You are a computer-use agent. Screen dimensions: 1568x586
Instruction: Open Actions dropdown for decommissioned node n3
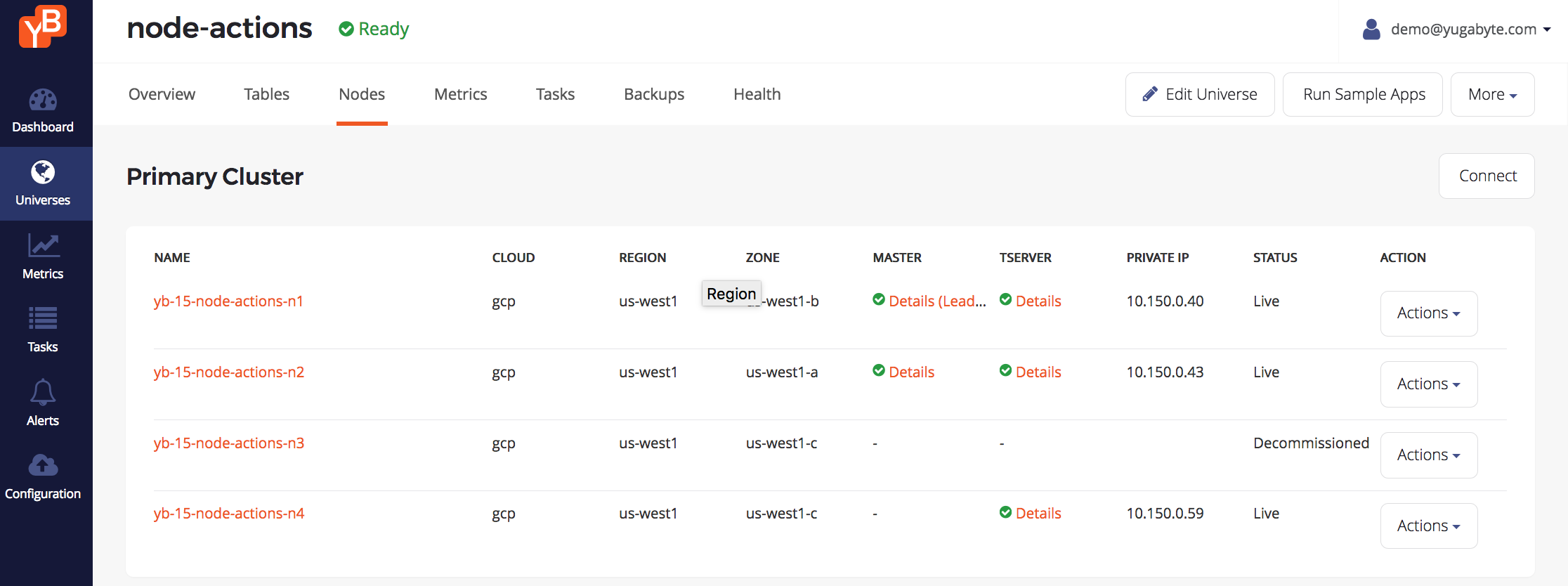click(x=1429, y=455)
